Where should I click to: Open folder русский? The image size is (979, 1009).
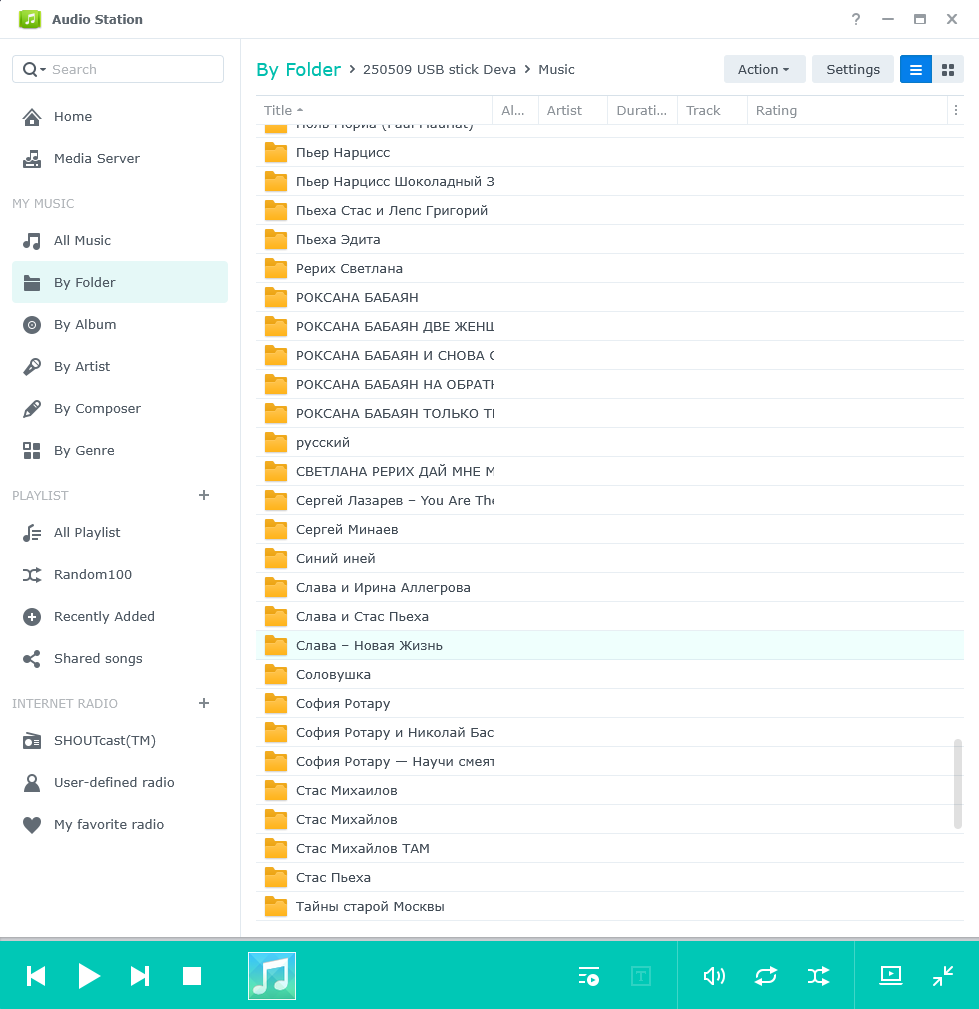(x=610, y=443)
